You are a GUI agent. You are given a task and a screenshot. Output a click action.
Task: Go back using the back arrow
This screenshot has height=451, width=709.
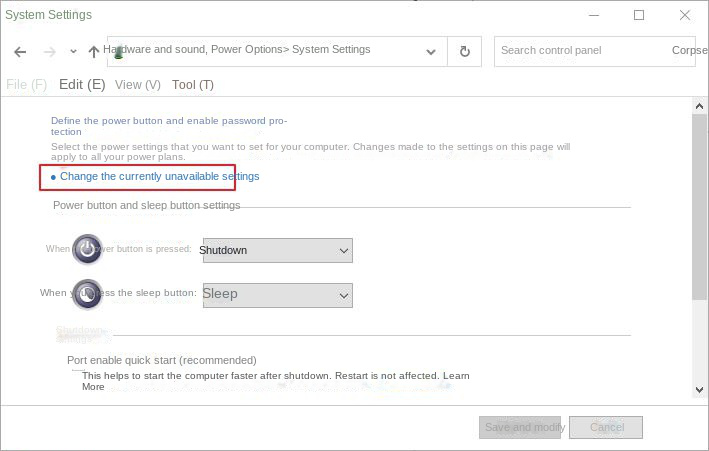coord(21,52)
